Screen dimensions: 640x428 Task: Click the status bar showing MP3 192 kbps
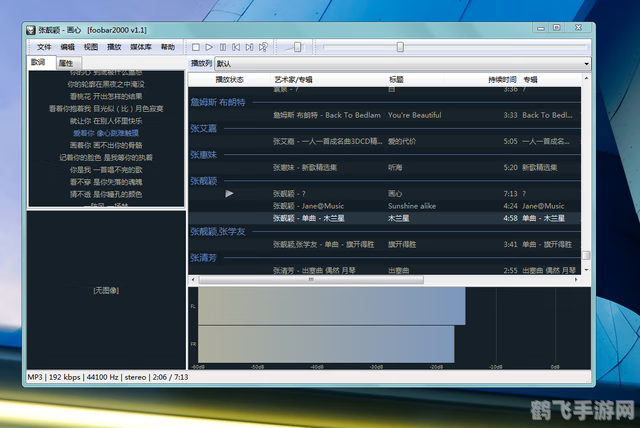pyautogui.click(x=108, y=377)
